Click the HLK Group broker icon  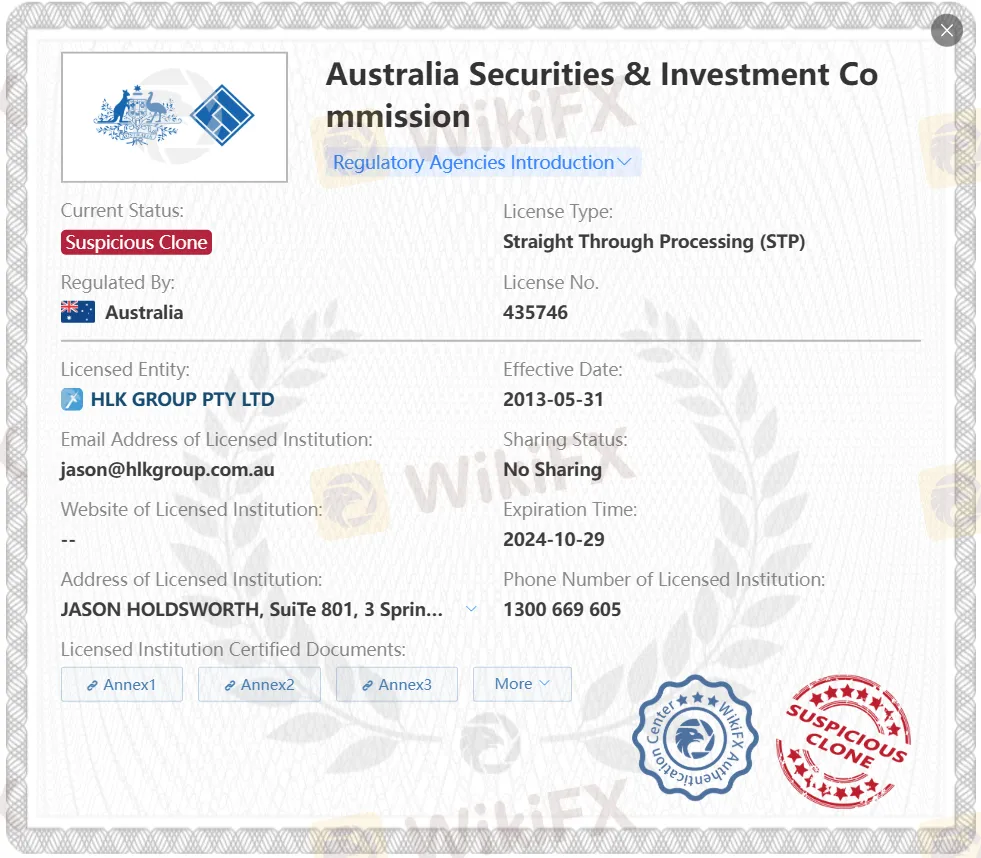coord(72,399)
